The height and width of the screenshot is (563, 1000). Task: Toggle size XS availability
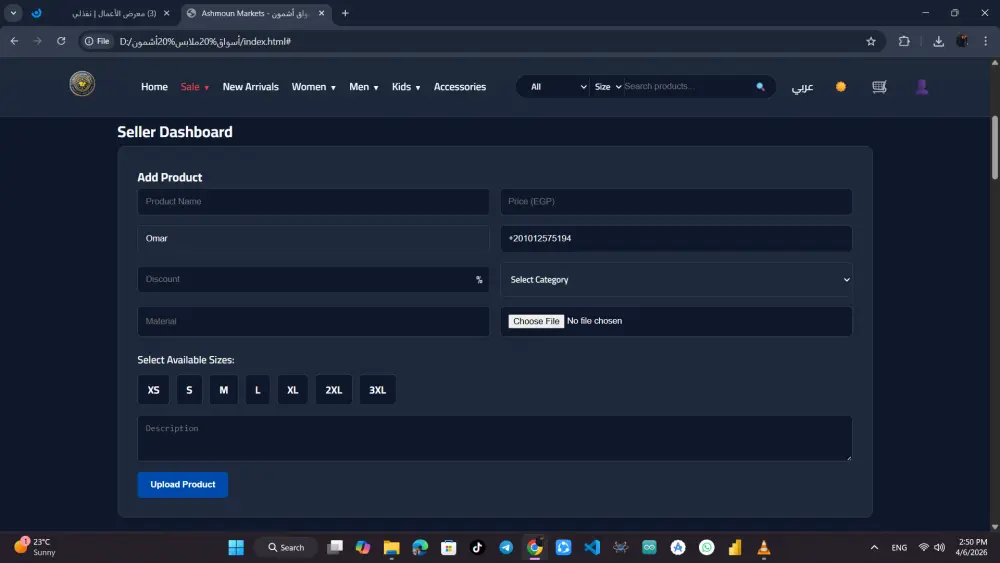pyautogui.click(x=154, y=390)
